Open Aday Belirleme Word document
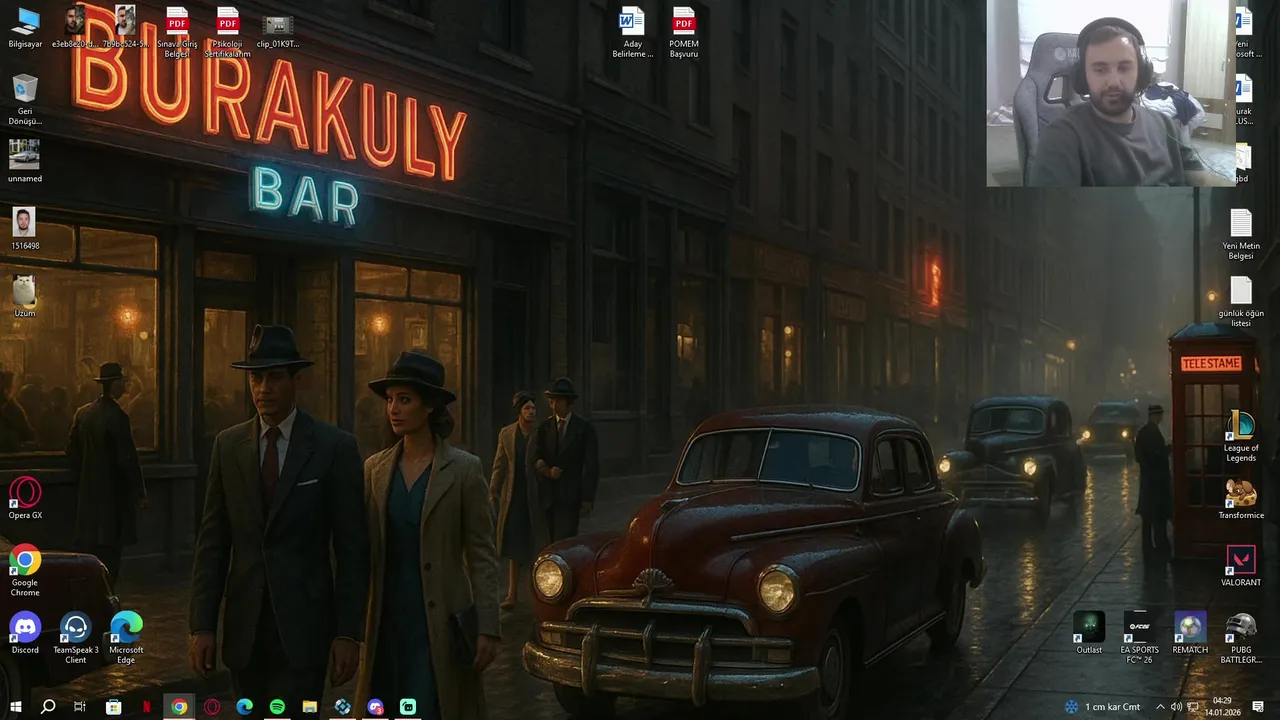1280x720 pixels. [x=632, y=32]
